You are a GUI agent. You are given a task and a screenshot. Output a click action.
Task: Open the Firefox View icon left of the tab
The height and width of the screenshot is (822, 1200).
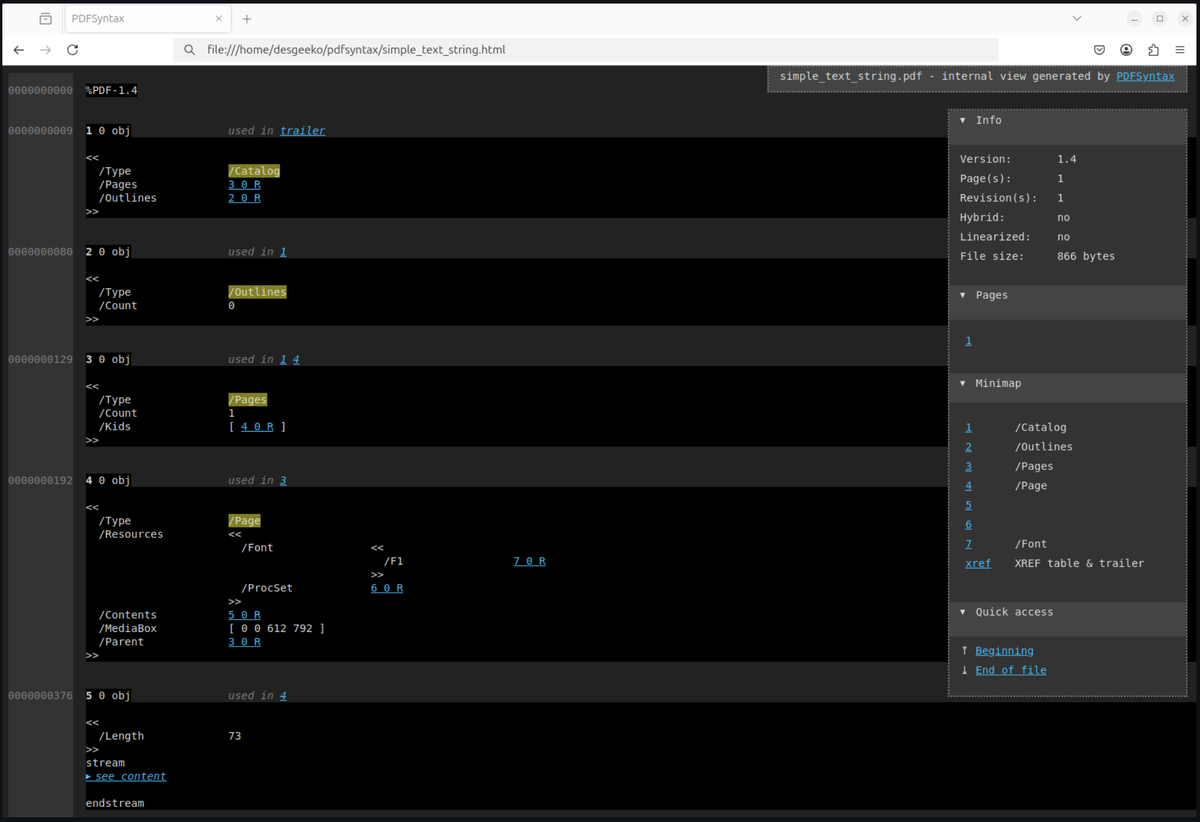45,18
